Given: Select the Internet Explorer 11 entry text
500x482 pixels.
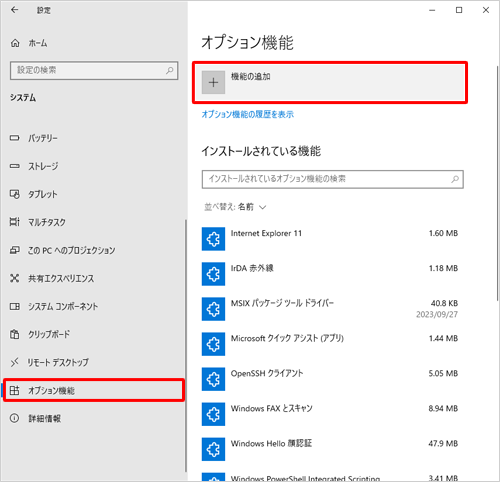Looking at the screenshot, I should click(x=266, y=233).
